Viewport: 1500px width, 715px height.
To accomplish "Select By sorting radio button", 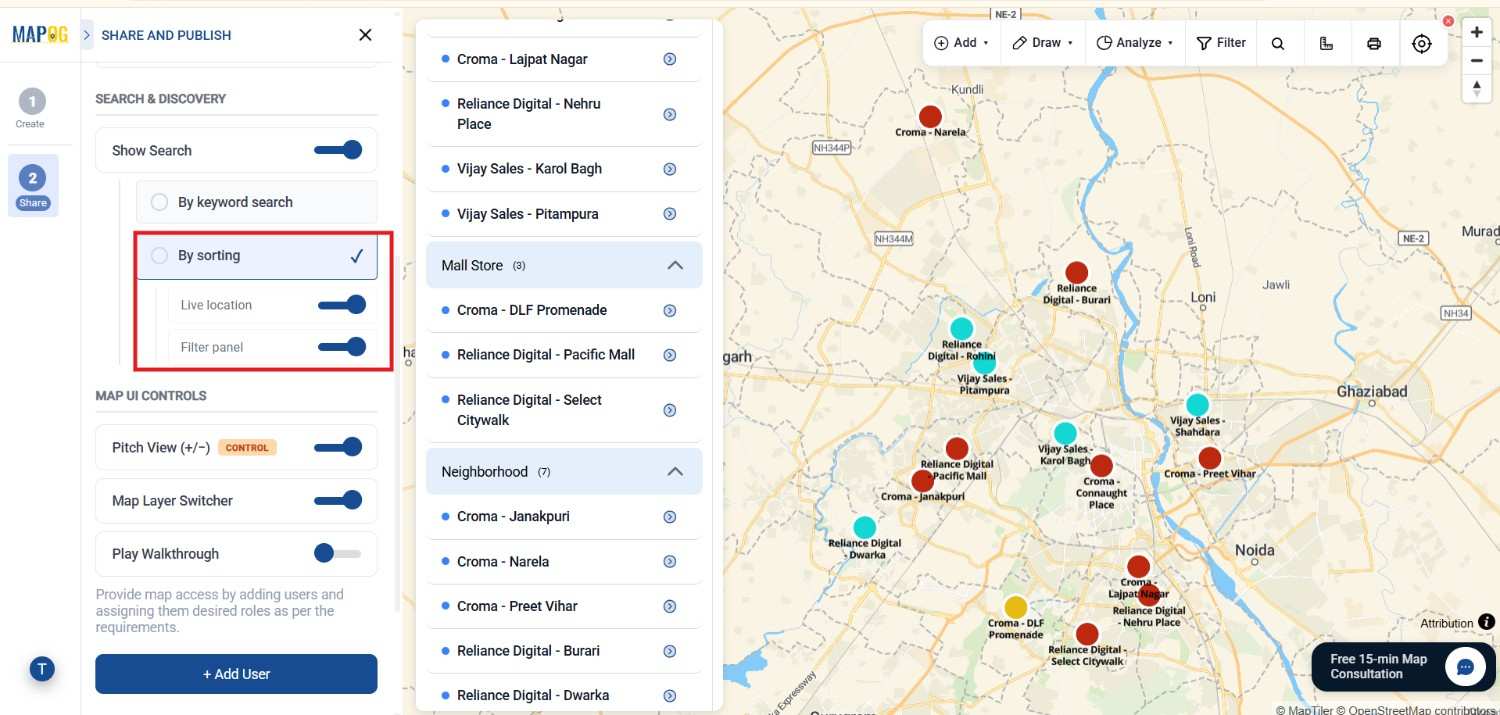I will coord(159,256).
